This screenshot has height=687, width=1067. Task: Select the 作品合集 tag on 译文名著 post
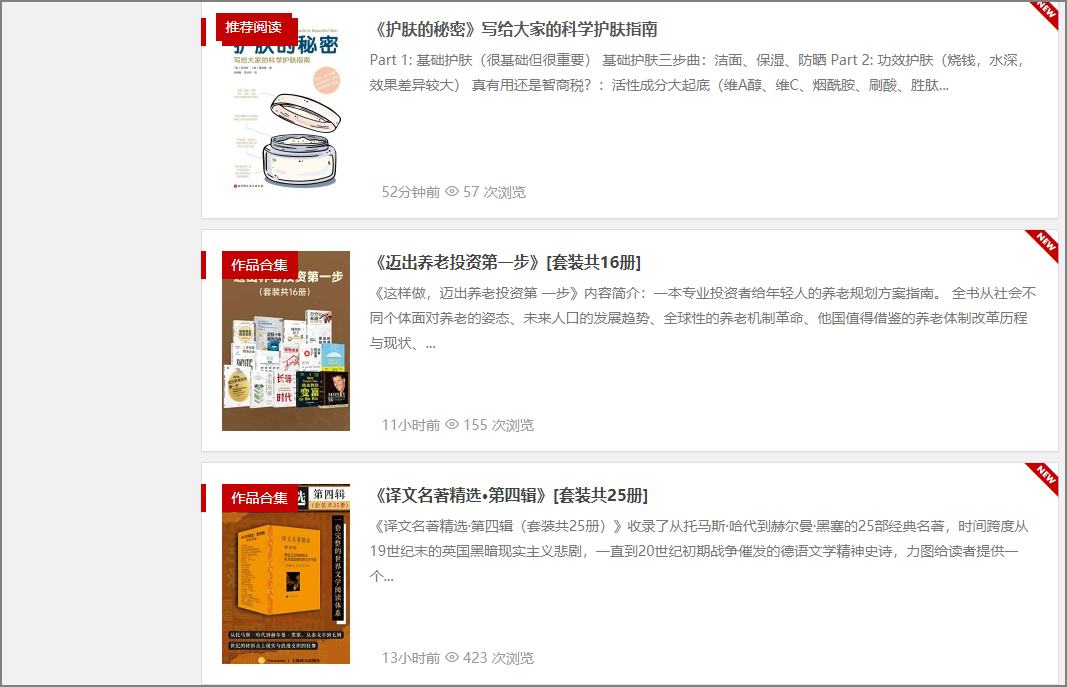point(259,498)
